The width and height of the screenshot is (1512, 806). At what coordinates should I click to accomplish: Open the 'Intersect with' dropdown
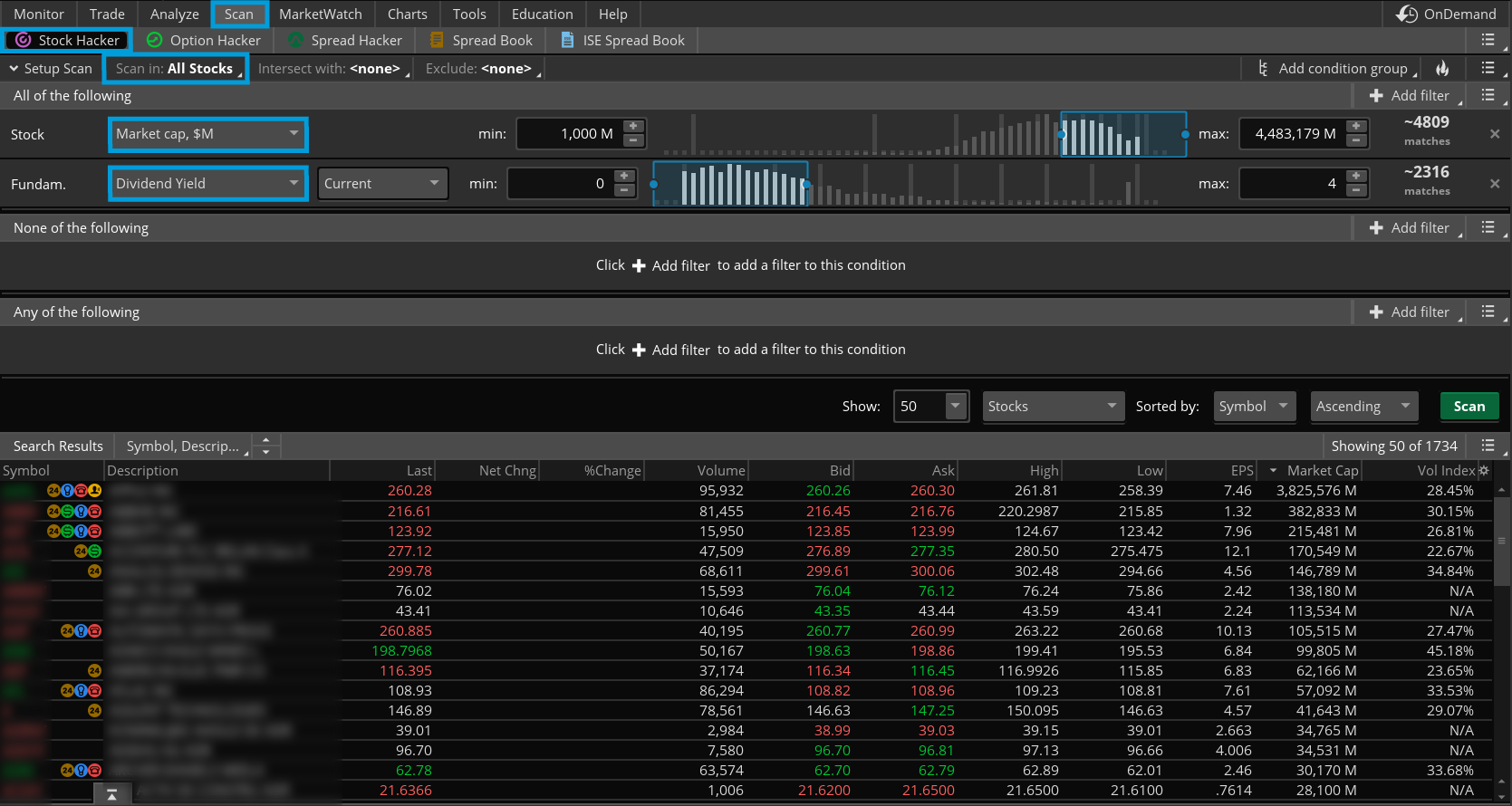pos(332,68)
